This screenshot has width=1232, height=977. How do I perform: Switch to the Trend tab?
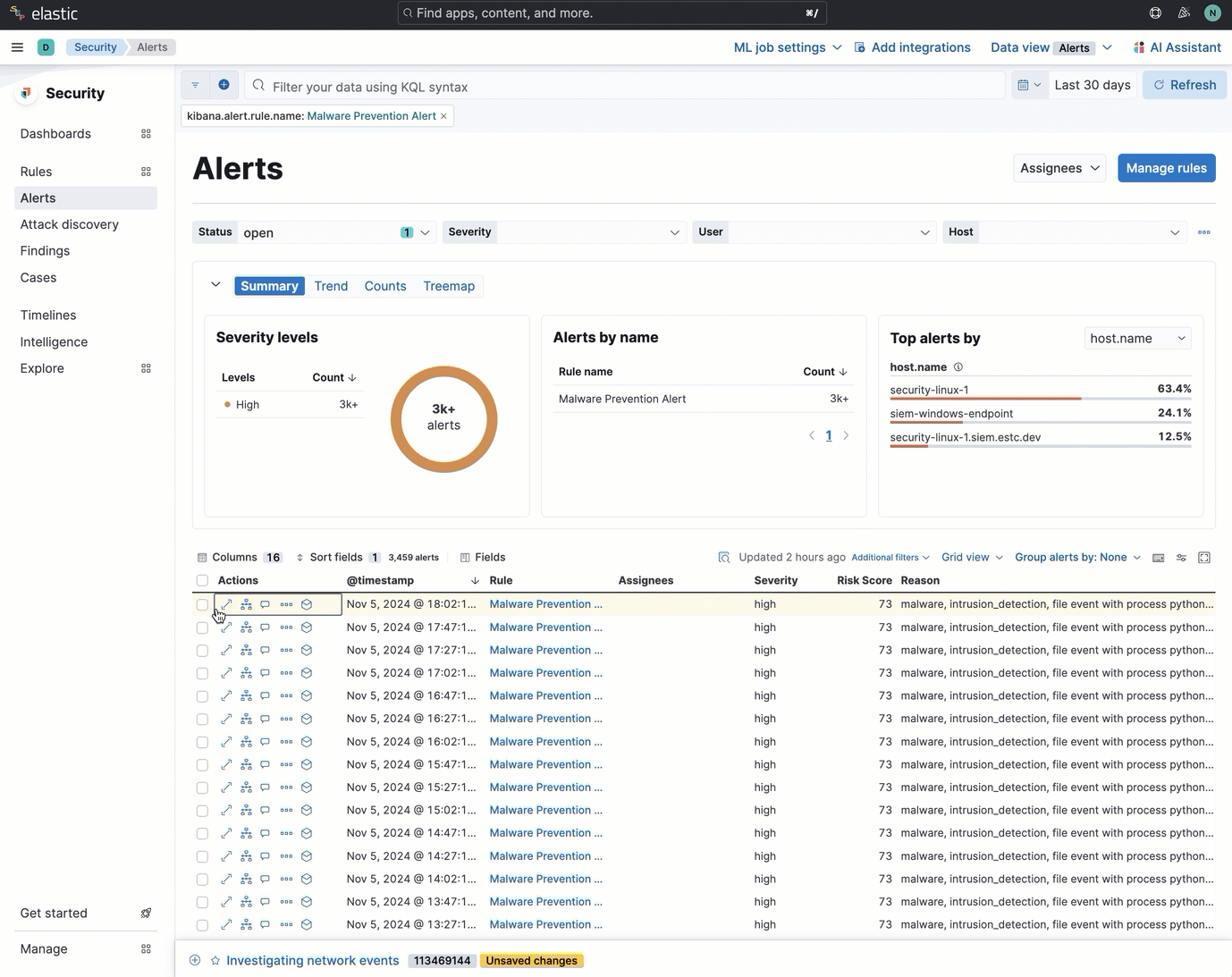(x=331, y=286)
